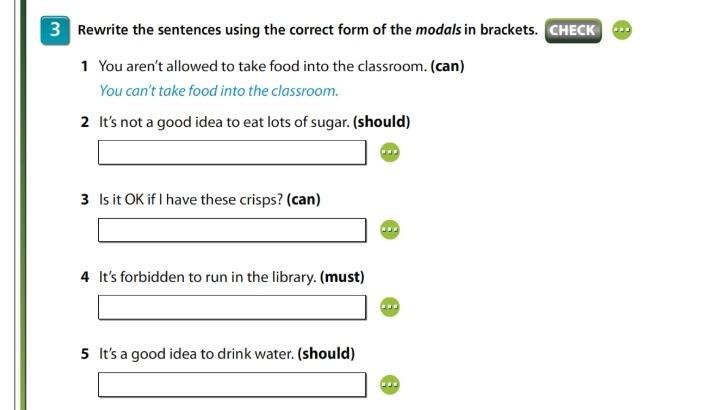Screen dimensions: 720x410
Task: Click the sentence "It's not a good idea to eat lots of sugar"
Action: [x=224, y=122]
